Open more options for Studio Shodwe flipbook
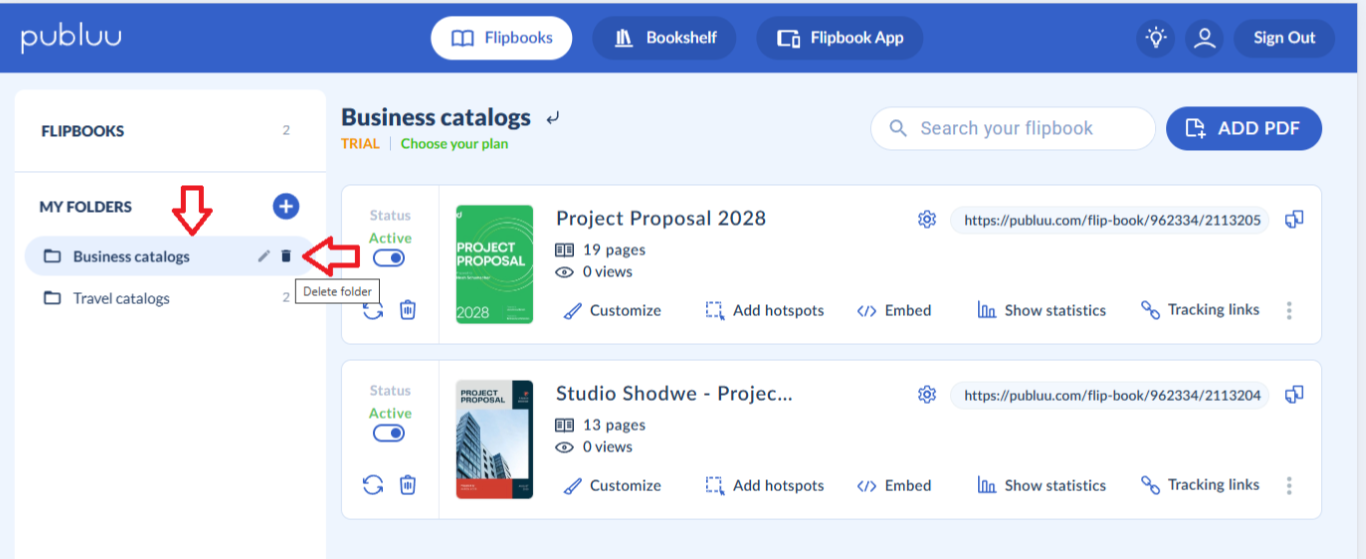Screen dimensions: 1366x559 click(1289, 485)
